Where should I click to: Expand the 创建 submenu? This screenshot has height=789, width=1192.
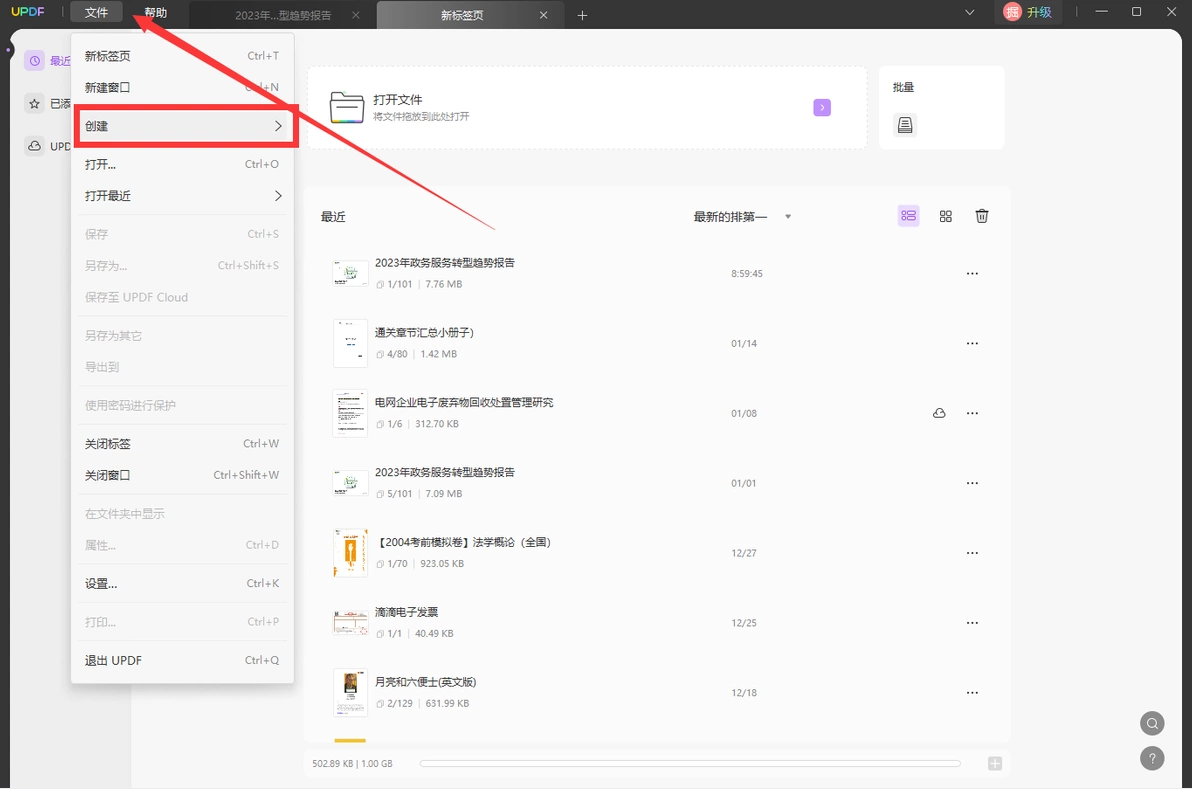182,126
